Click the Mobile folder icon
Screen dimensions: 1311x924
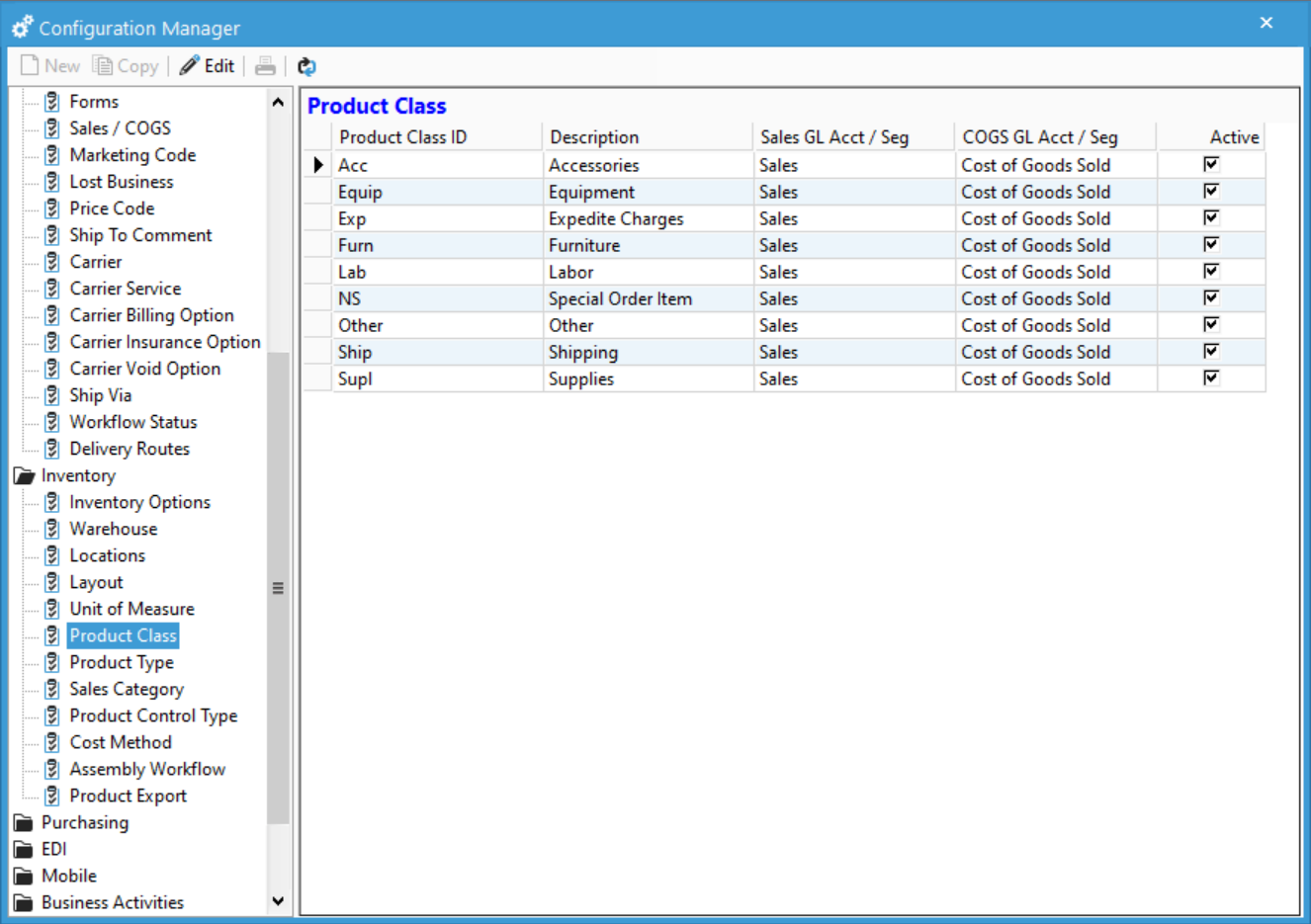[23, 876]
